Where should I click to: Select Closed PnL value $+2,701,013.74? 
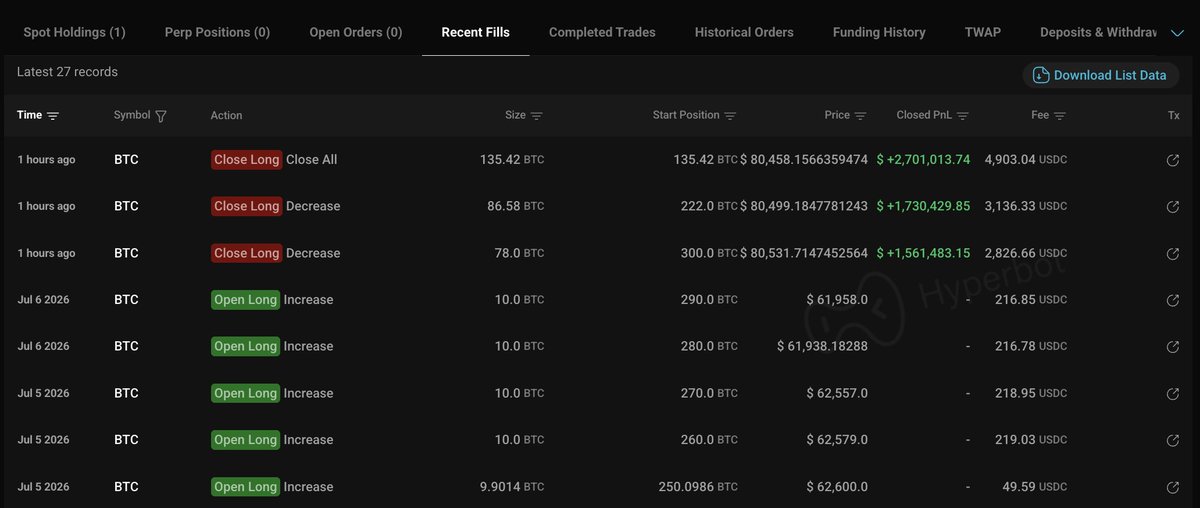(x=923, y=160)
